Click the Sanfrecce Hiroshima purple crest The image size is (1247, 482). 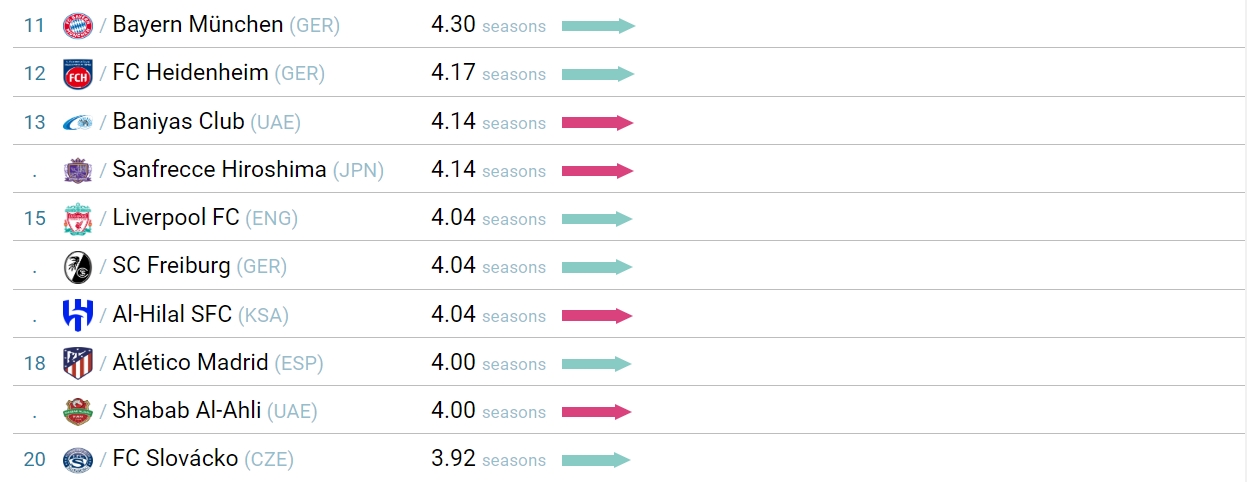click(77, 170)
